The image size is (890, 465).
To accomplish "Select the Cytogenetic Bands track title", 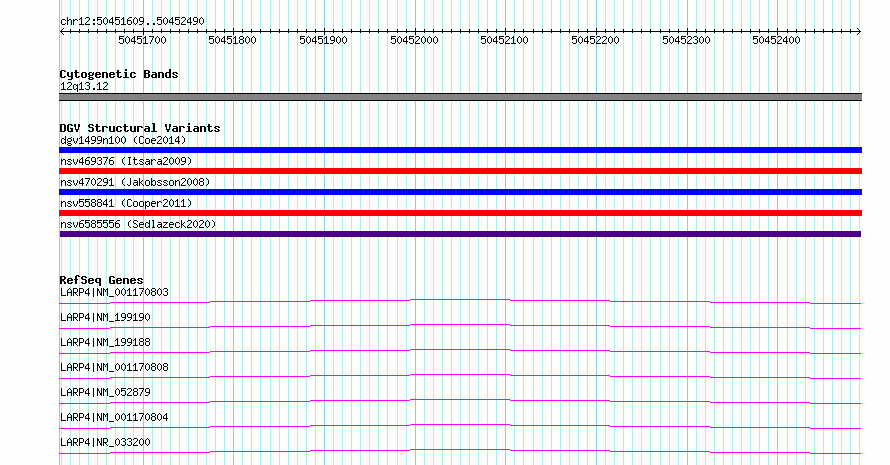I will pos(119,74).
